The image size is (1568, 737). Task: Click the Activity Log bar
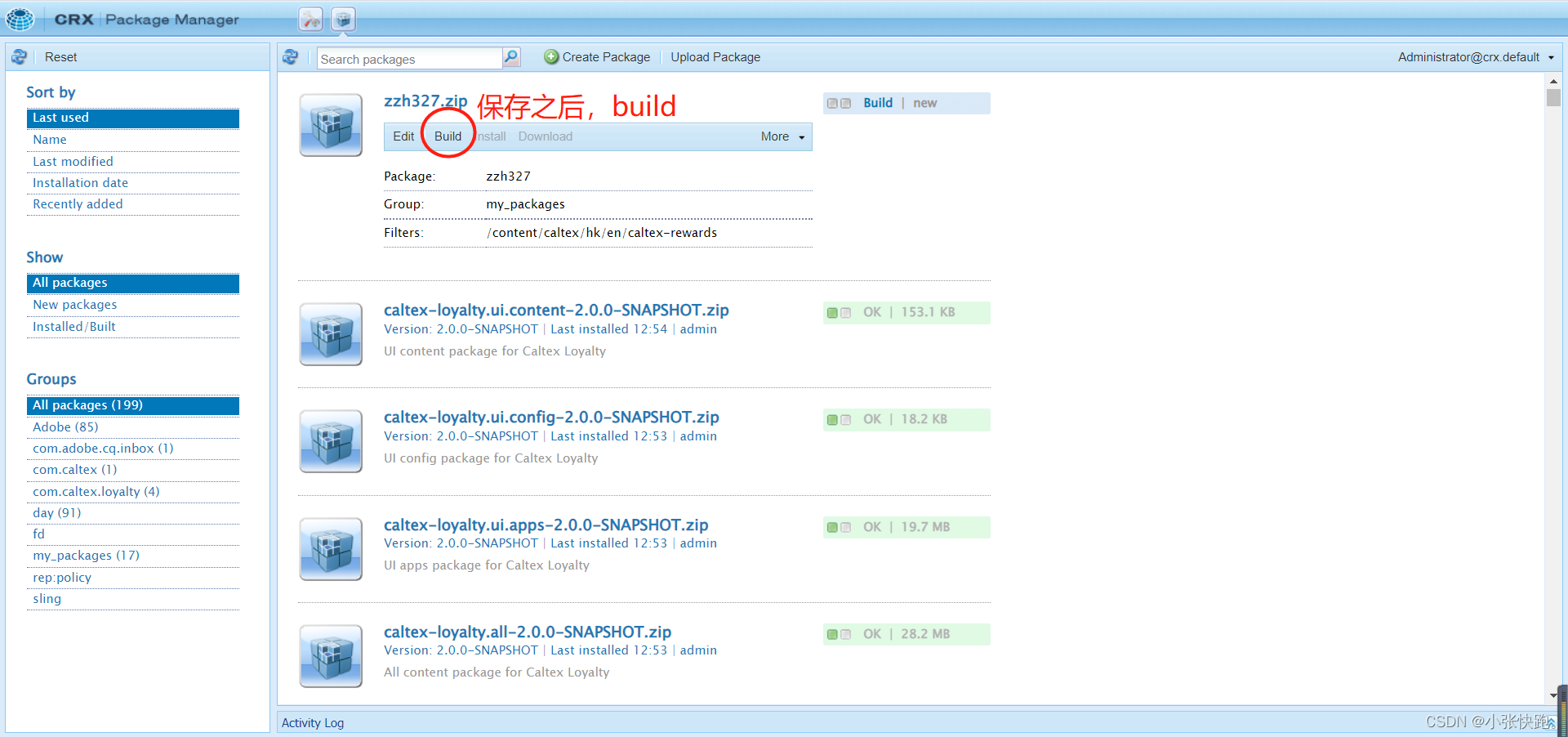coord(918,723)
